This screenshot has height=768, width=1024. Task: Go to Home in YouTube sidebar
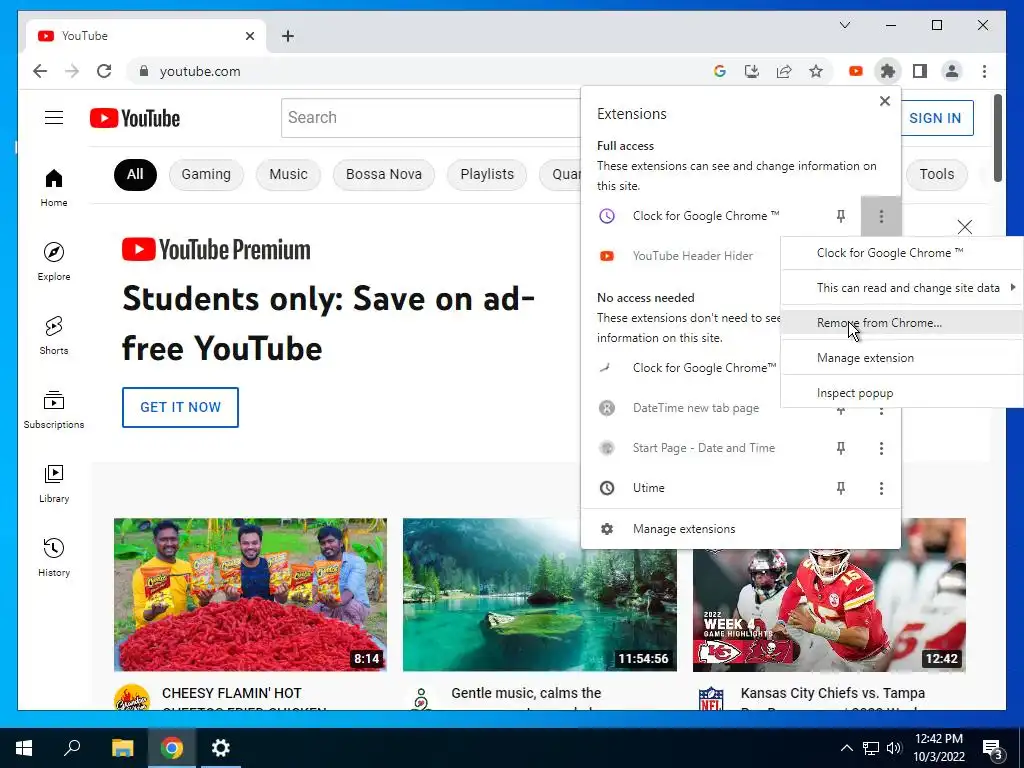54,188
